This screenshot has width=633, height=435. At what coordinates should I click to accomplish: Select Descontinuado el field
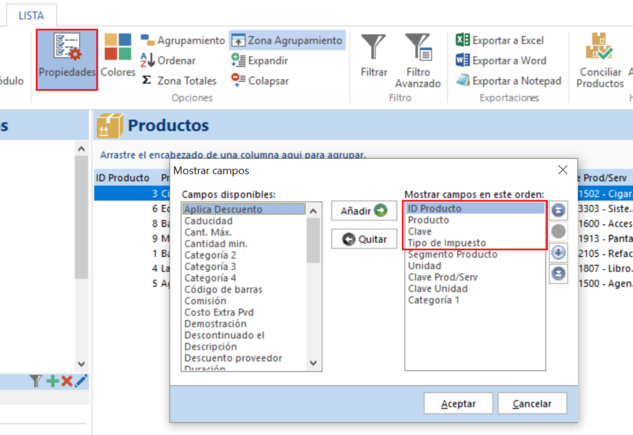[244, 335]
